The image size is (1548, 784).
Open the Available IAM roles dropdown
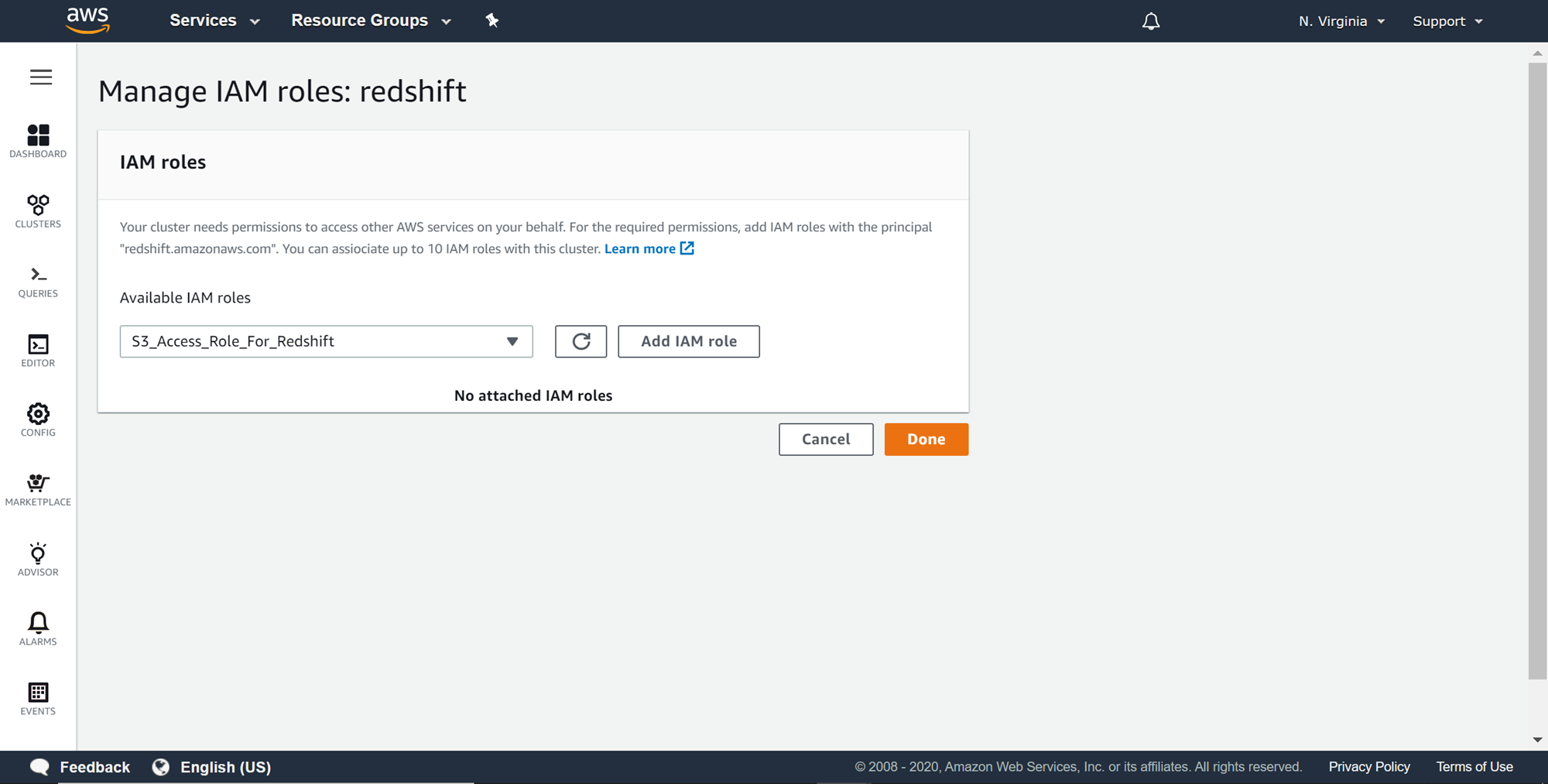coord(326,341)
